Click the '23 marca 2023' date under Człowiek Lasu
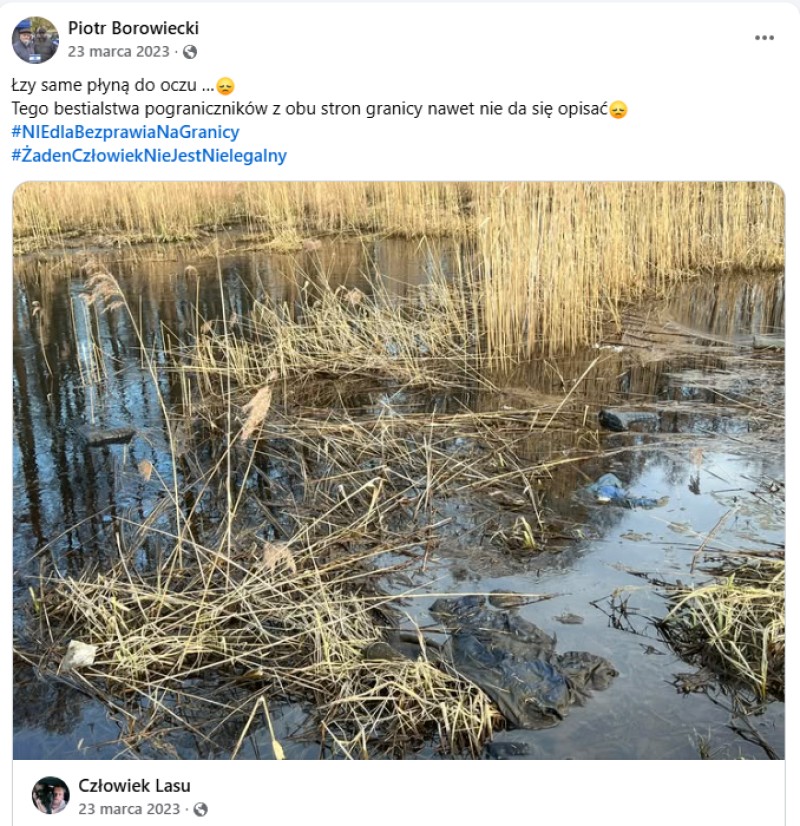800x826 pixels. [129, 809]
